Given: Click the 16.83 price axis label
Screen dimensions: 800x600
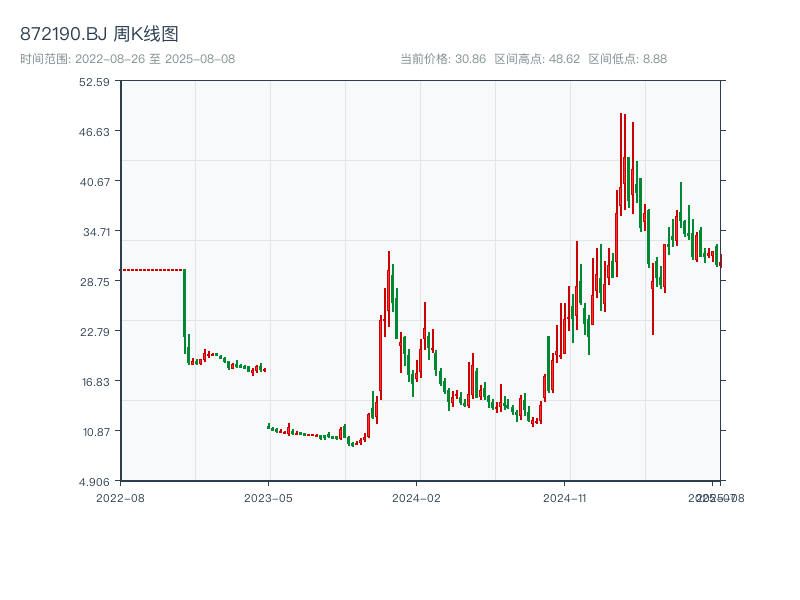Looking at the screenshot, I should [x=94, y=382].
